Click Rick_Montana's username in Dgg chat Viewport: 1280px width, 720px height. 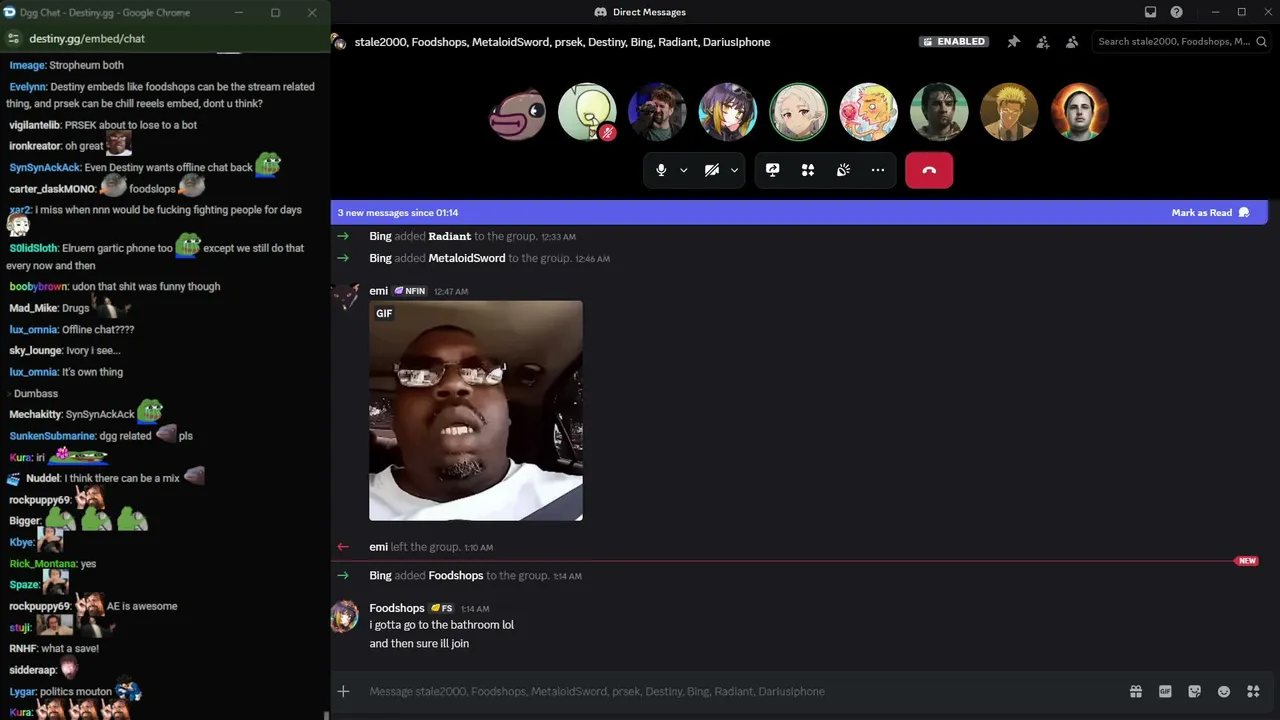42,564
